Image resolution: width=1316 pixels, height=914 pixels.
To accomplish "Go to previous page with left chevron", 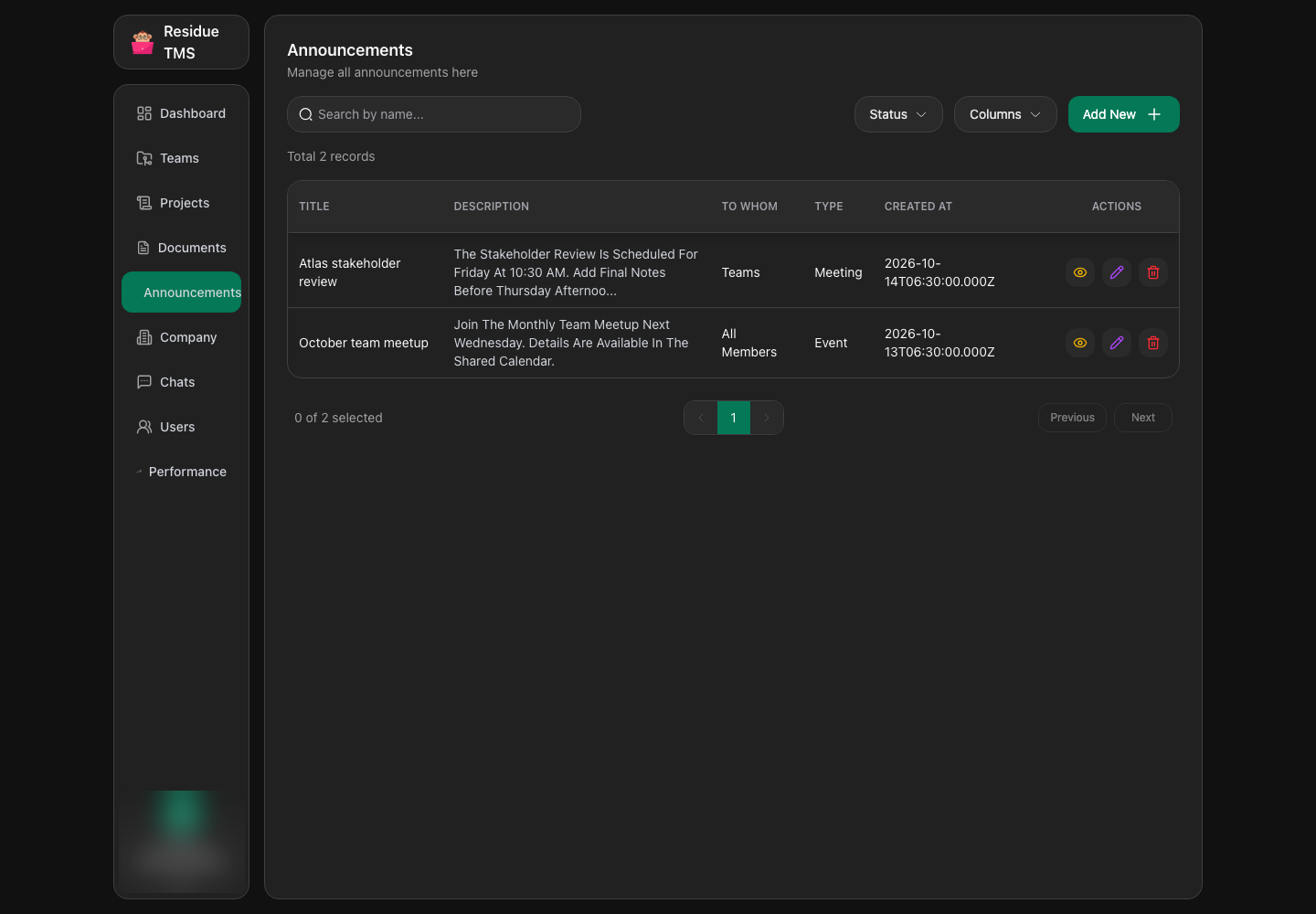I will point(701,418).
